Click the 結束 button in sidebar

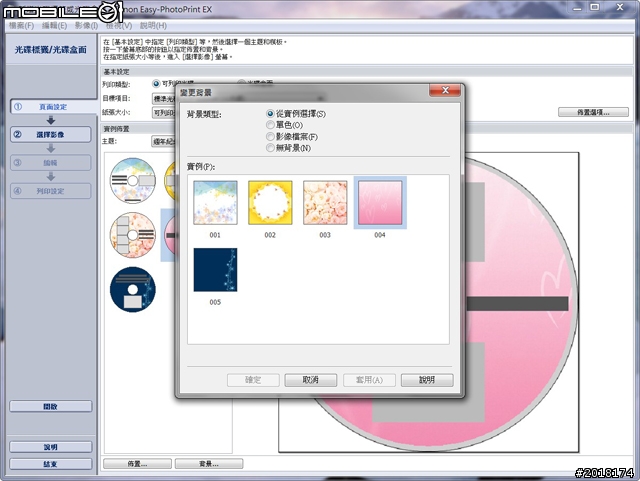[x=51, y=464]
